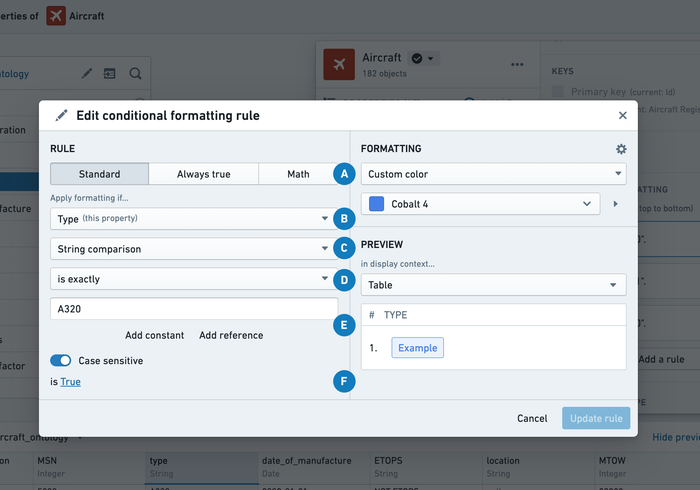Open the formatting settings gear

coord(621,149)
